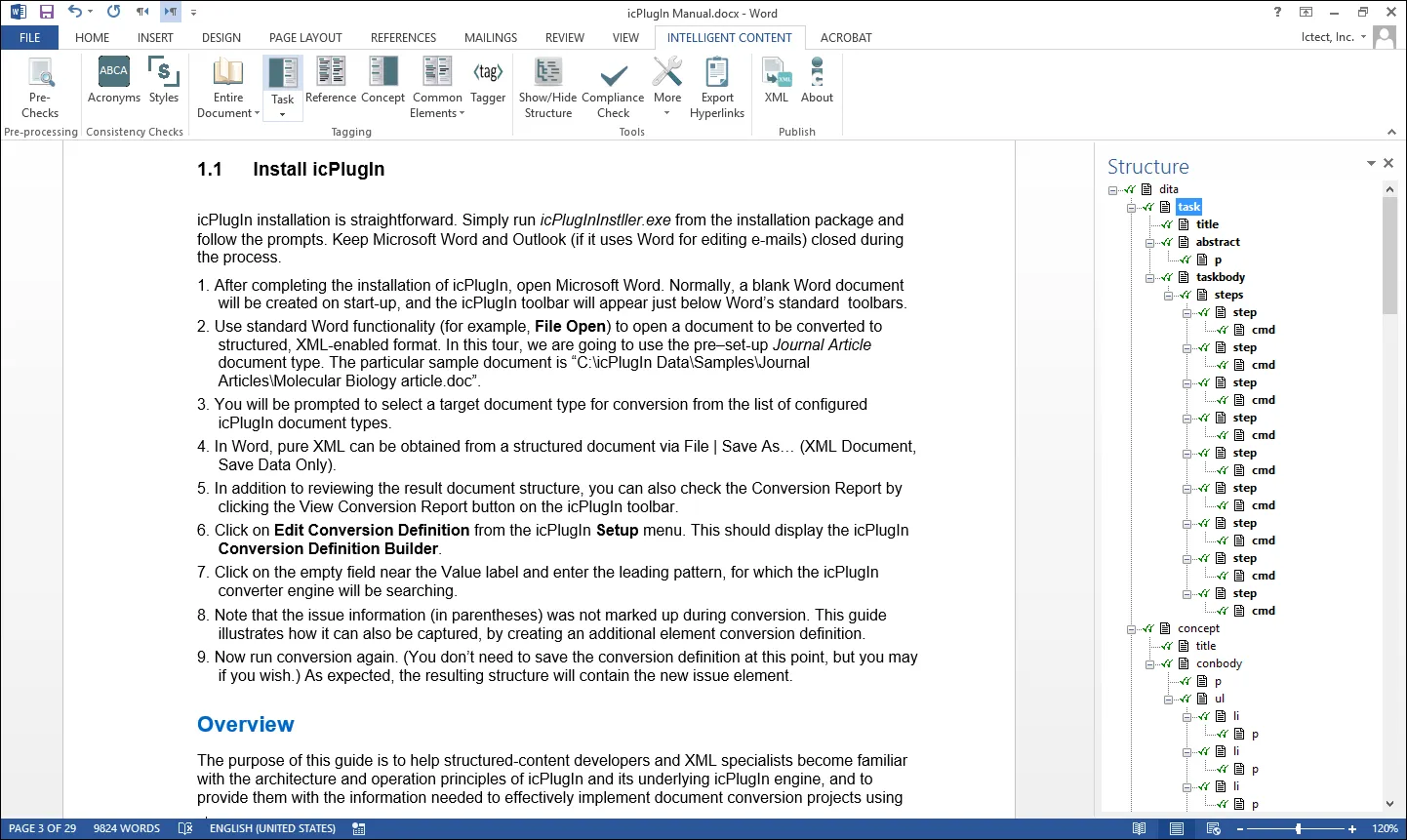Viewport: 1407px width, 840px height.
Task: Switch to the PAGE LAYOUT tab
Action: coord(305,38)
